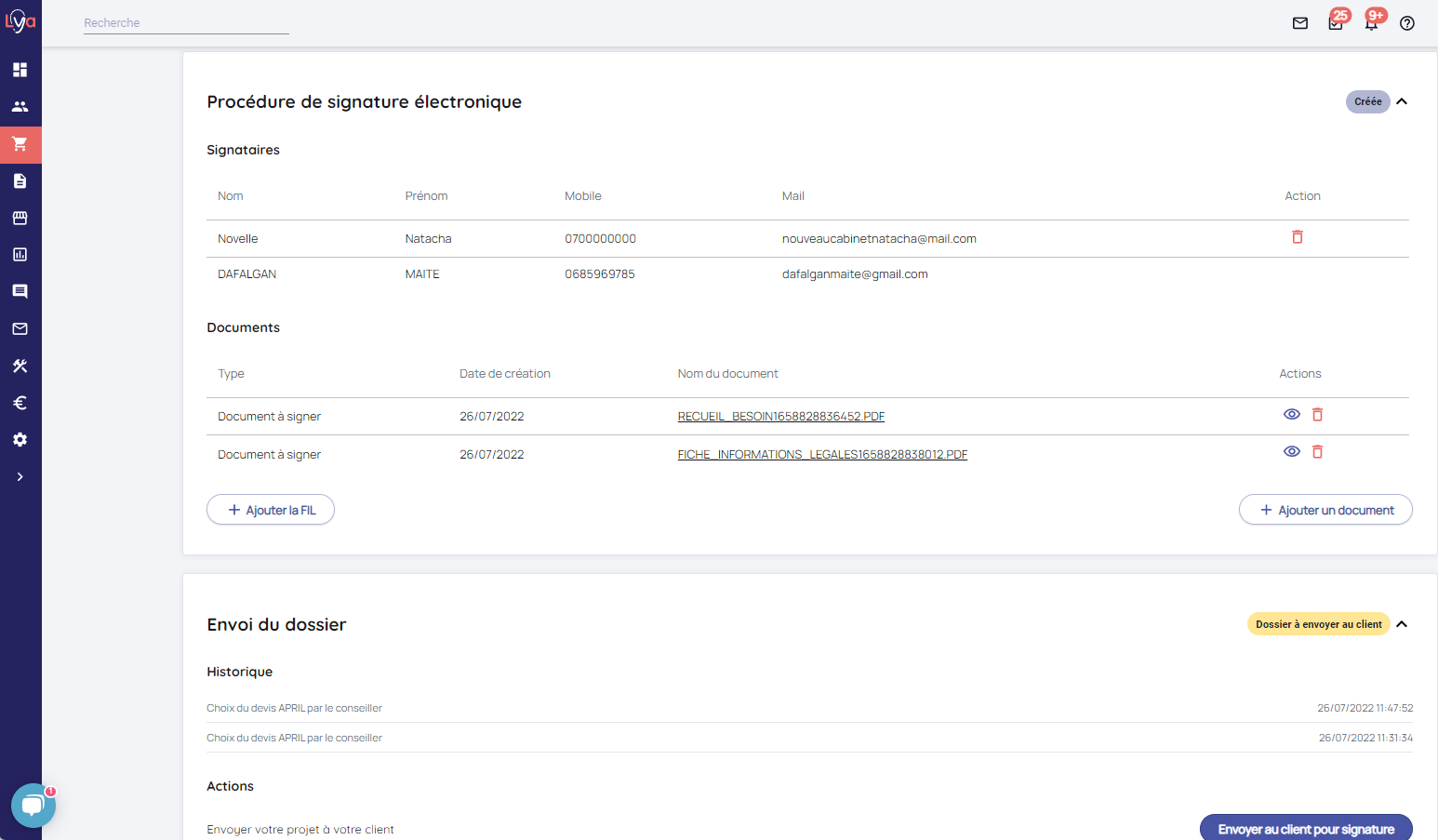The height and width of the screenshot is (840, 1438).
Task: Open the euro commissions sidebar icon
Action: tap(20, 403)
